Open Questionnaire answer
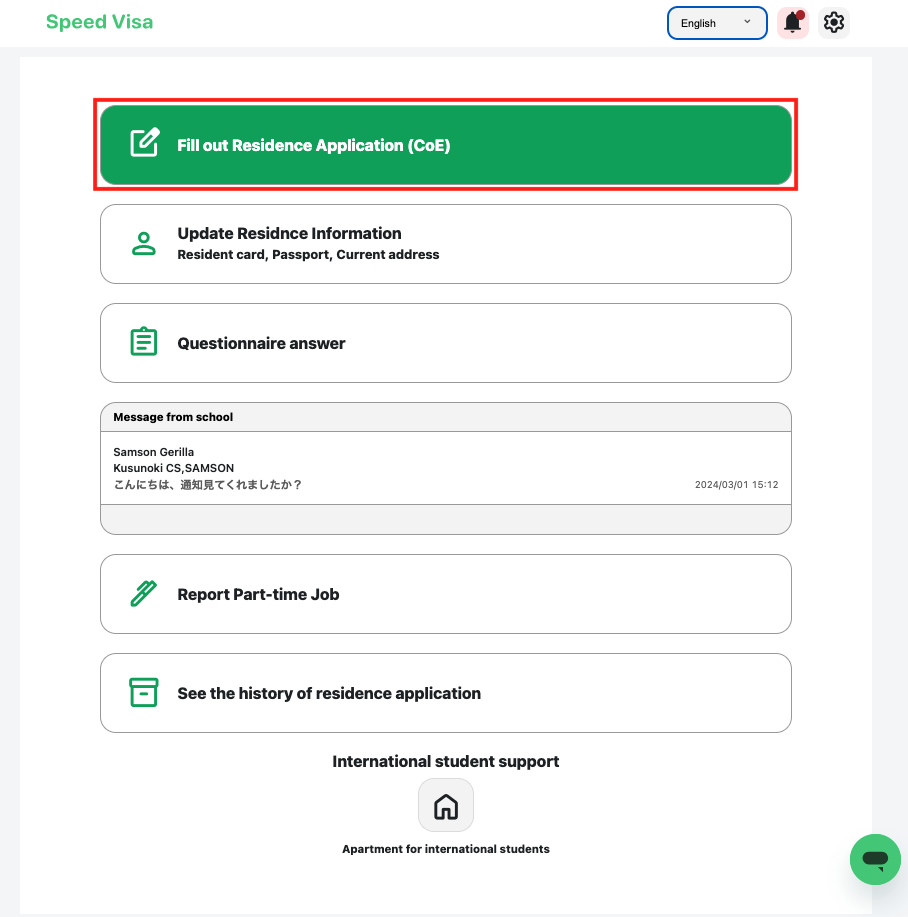This screenshot has height=917, width=908. (446, 343)
